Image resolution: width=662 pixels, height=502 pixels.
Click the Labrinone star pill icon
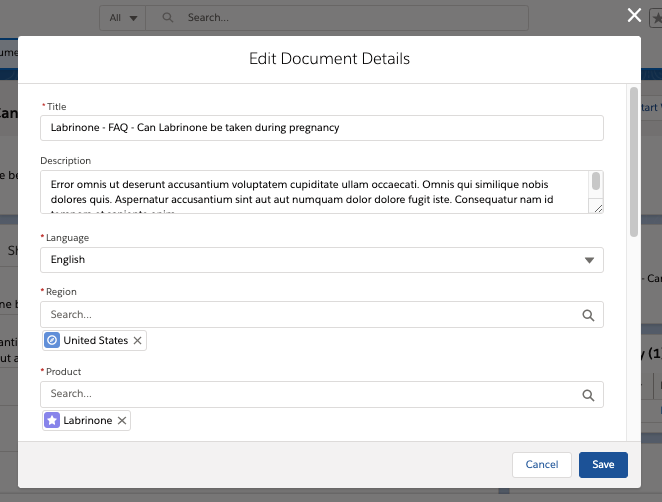pyautogui.click(x=52, y=421)
